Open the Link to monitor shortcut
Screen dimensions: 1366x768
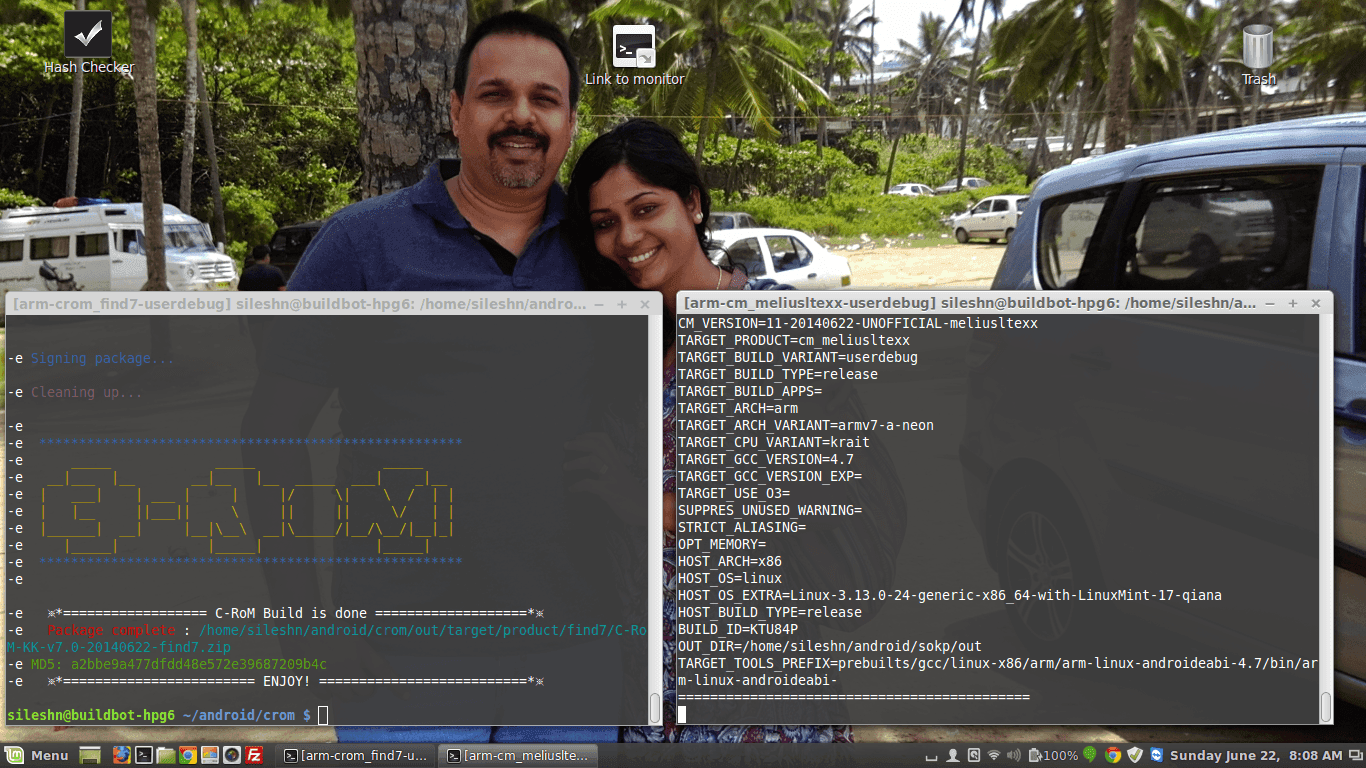[x=634, y=55]
